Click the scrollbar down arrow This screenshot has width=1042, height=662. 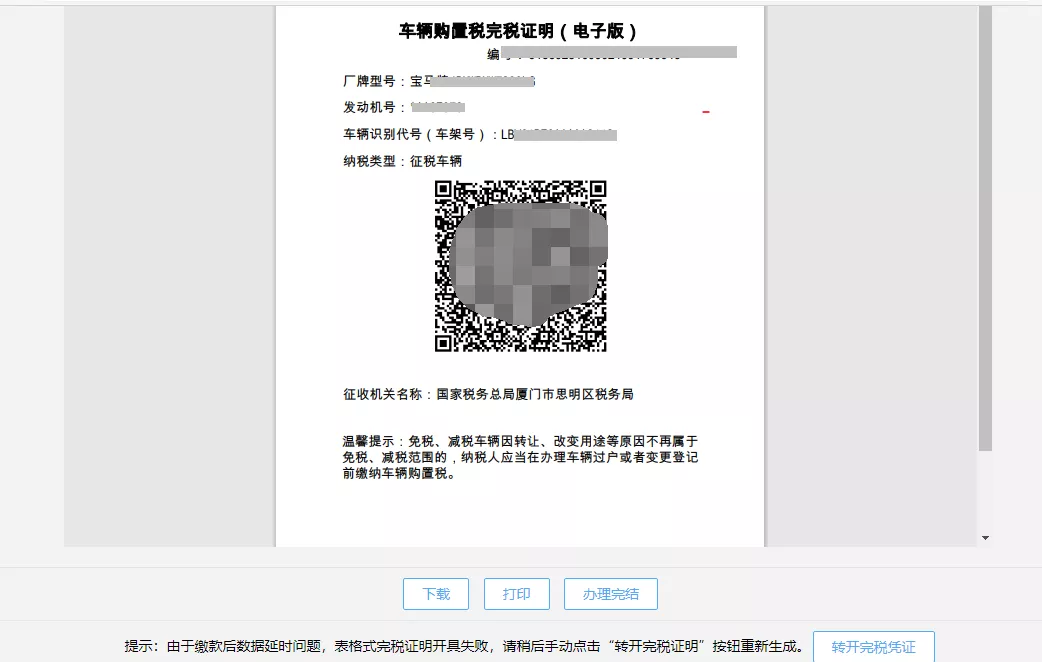click(983, 537)
